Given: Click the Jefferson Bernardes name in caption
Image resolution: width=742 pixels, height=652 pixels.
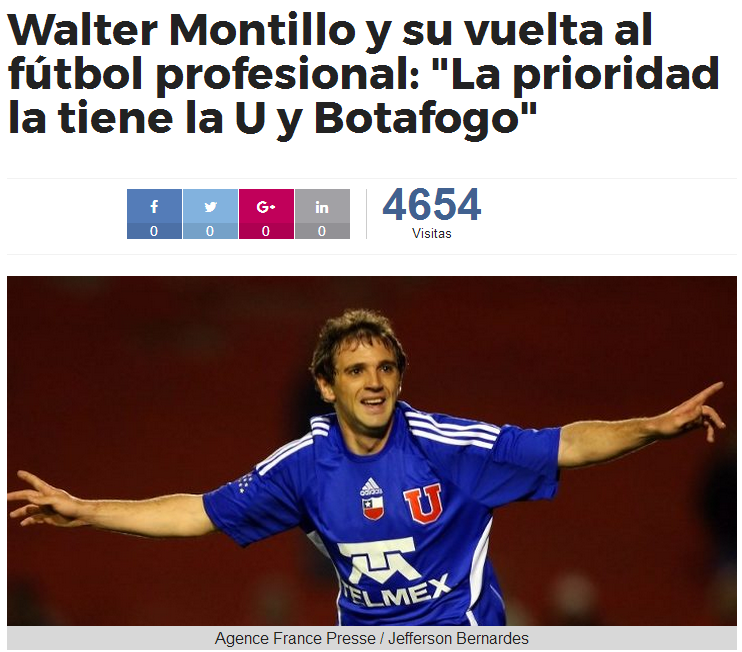Looking at the screenshot, I should (458, 638).
